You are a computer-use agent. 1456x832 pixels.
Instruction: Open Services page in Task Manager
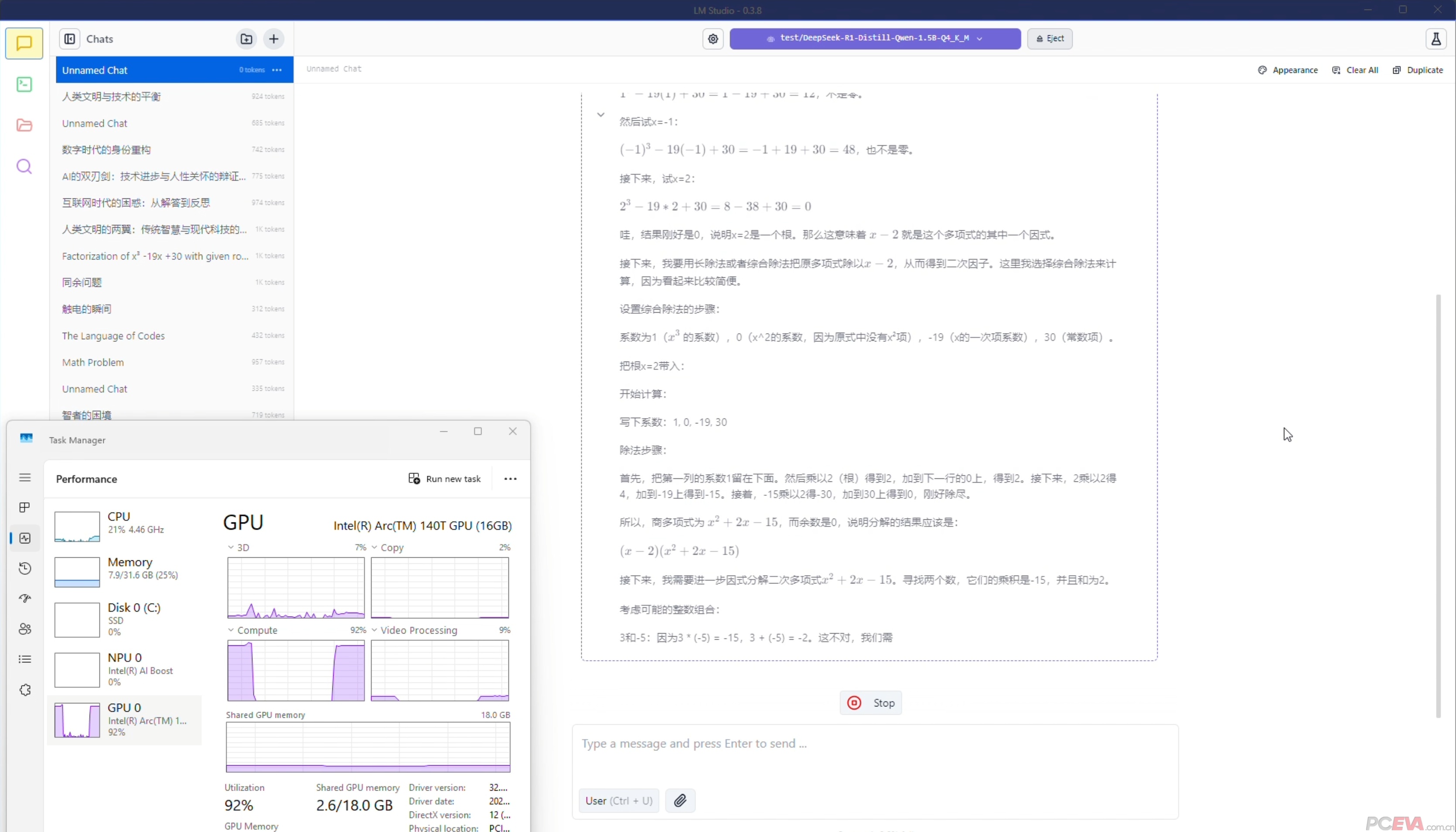click(x=25, y=690)
